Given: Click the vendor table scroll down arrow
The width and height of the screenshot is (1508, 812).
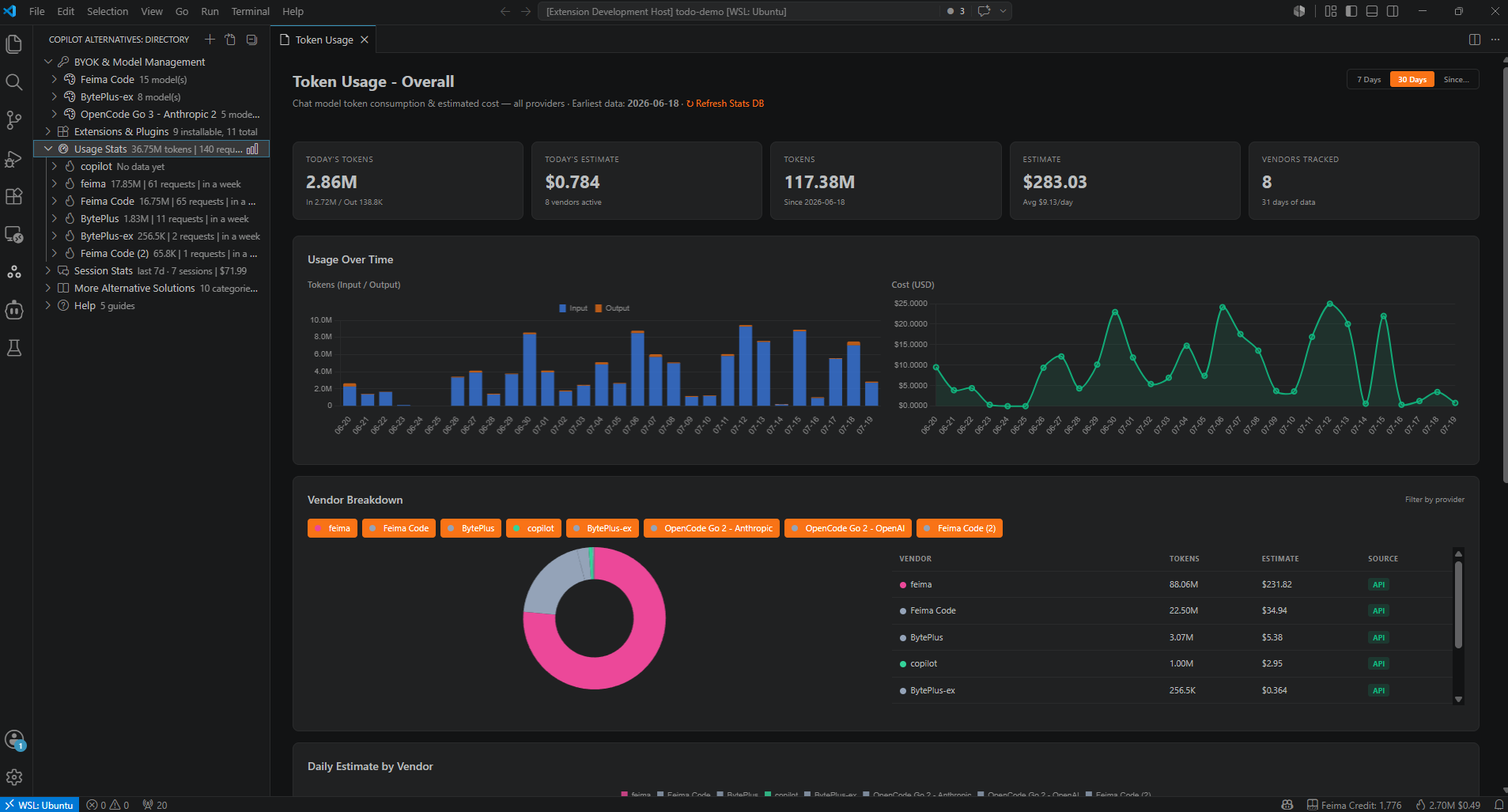Looking at the screenshot, I should click(x=1459, y=699).
